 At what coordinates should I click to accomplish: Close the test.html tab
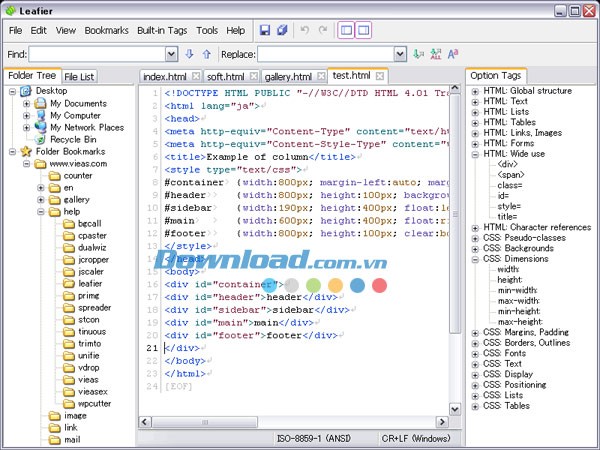click(381, 76)
